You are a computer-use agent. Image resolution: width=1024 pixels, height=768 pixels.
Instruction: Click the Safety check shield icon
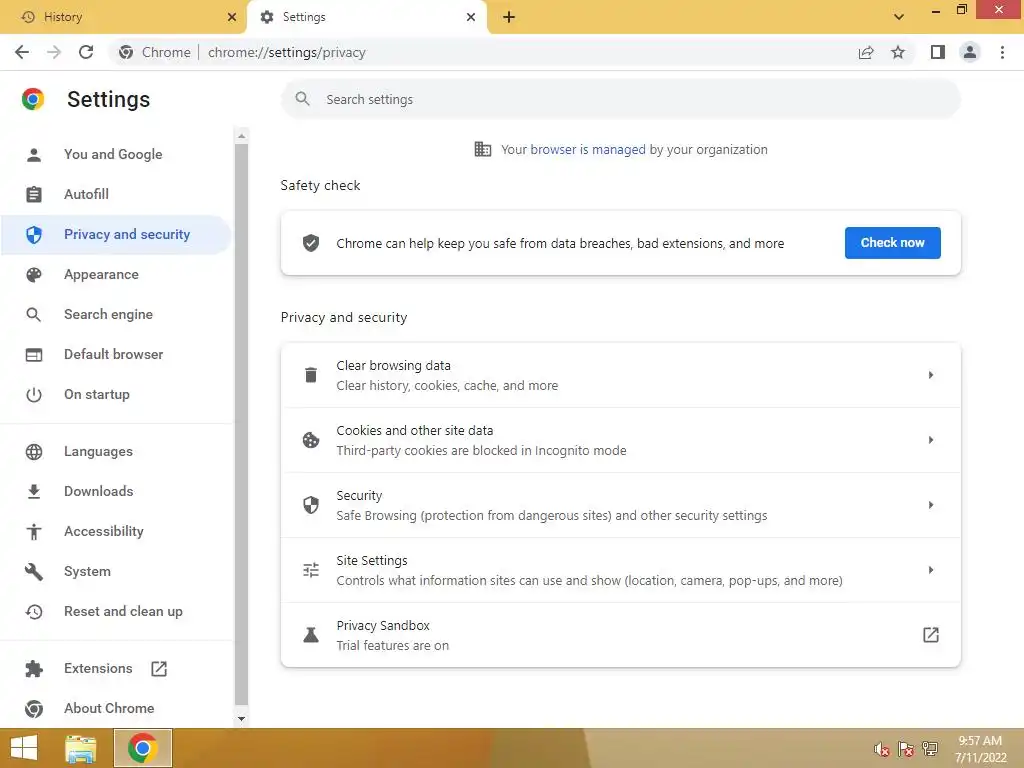point(311,244)
